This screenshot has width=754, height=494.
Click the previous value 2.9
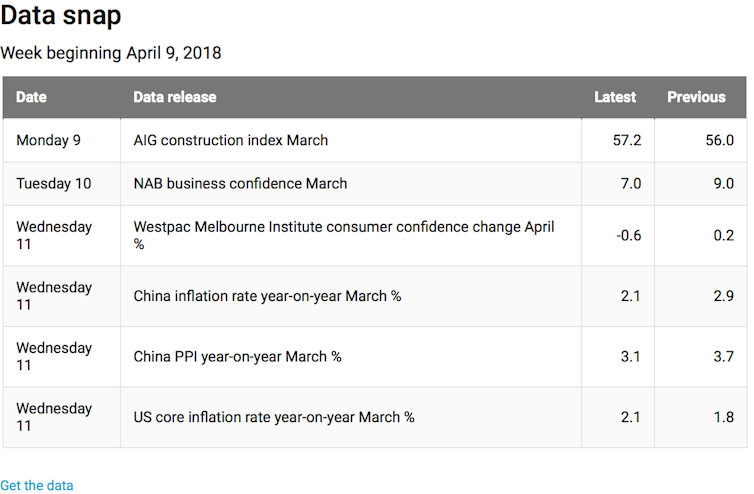724,296
